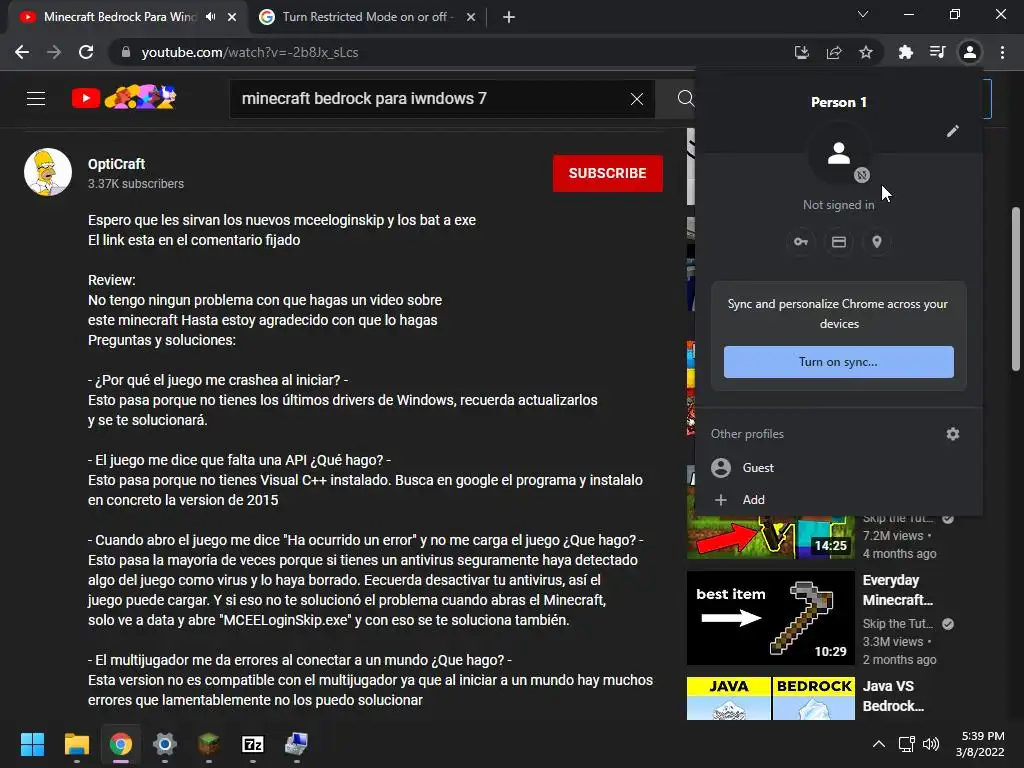Open Everyday Minecraft video title
1024x768 pixels.
[x=897, y=590]
